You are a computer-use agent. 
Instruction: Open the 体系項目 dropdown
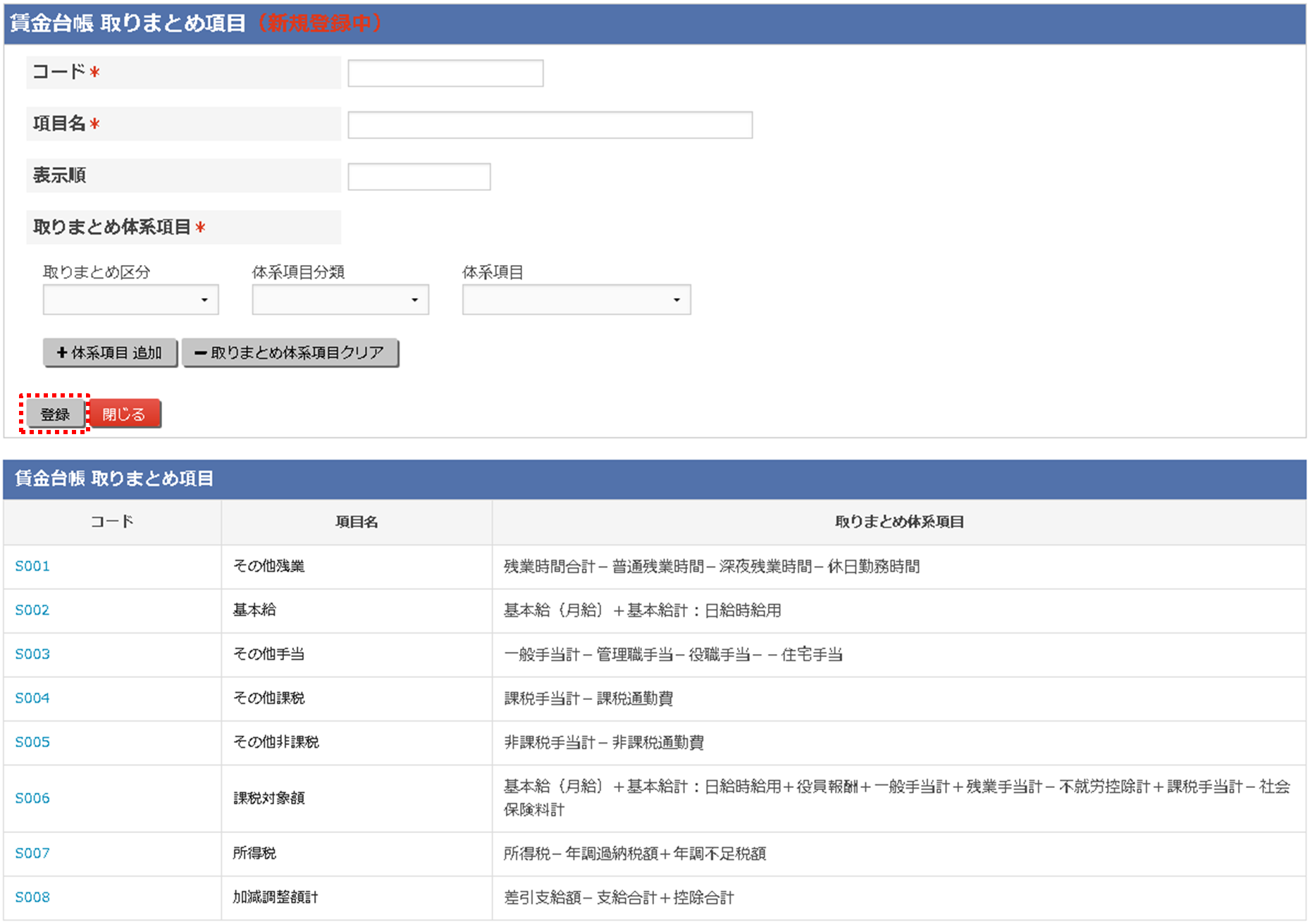point(575,300)
